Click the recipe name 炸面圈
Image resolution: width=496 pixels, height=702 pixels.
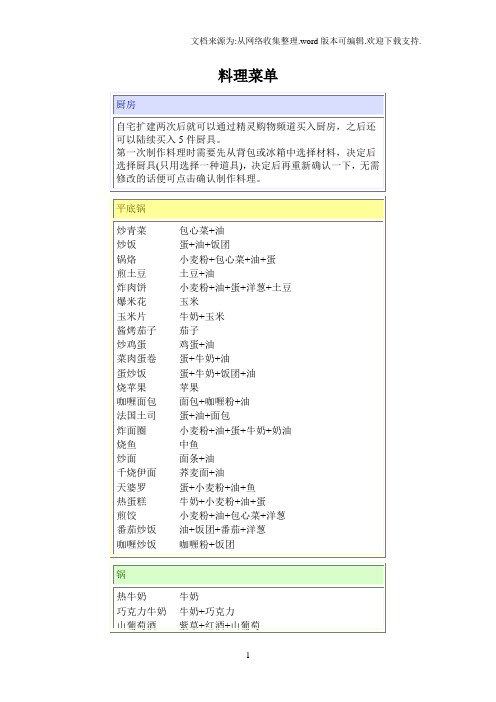(x=132, y=431)
